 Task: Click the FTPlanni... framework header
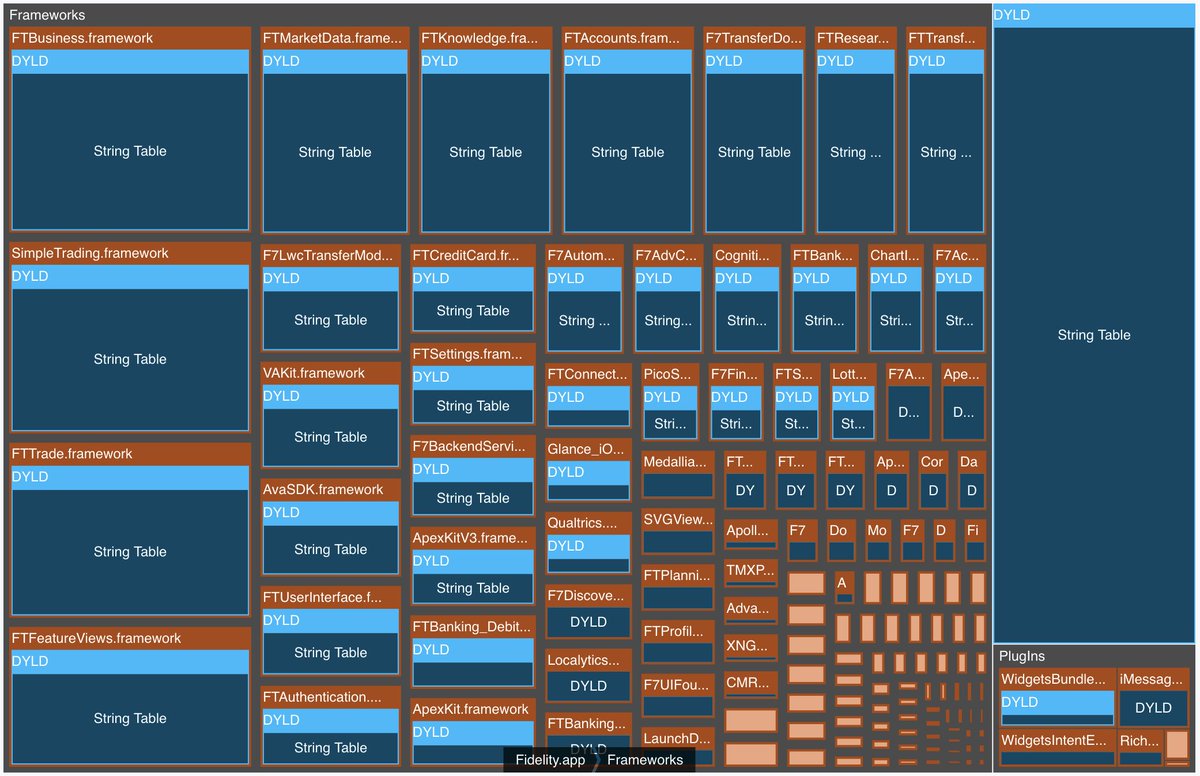(x=678, y=575)
